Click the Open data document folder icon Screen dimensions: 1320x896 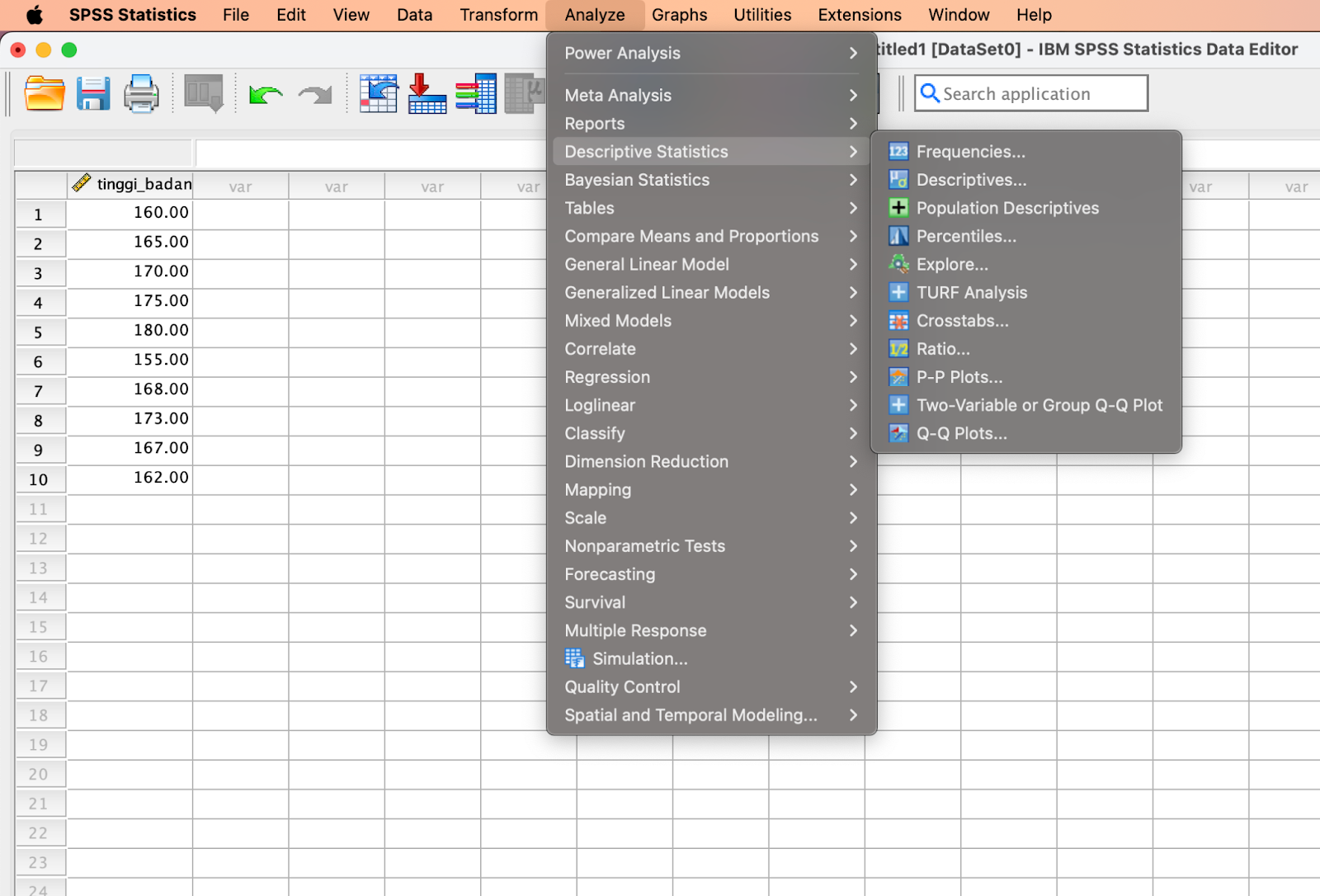(x=45, y=94)
